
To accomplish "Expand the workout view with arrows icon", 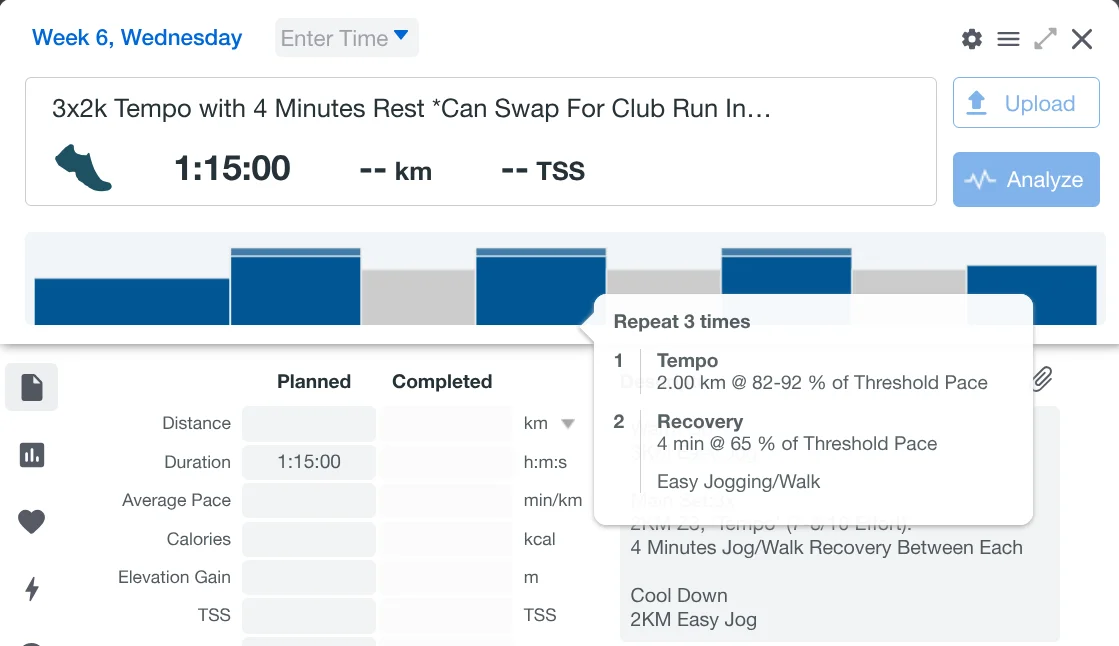I will (1046, 39).
